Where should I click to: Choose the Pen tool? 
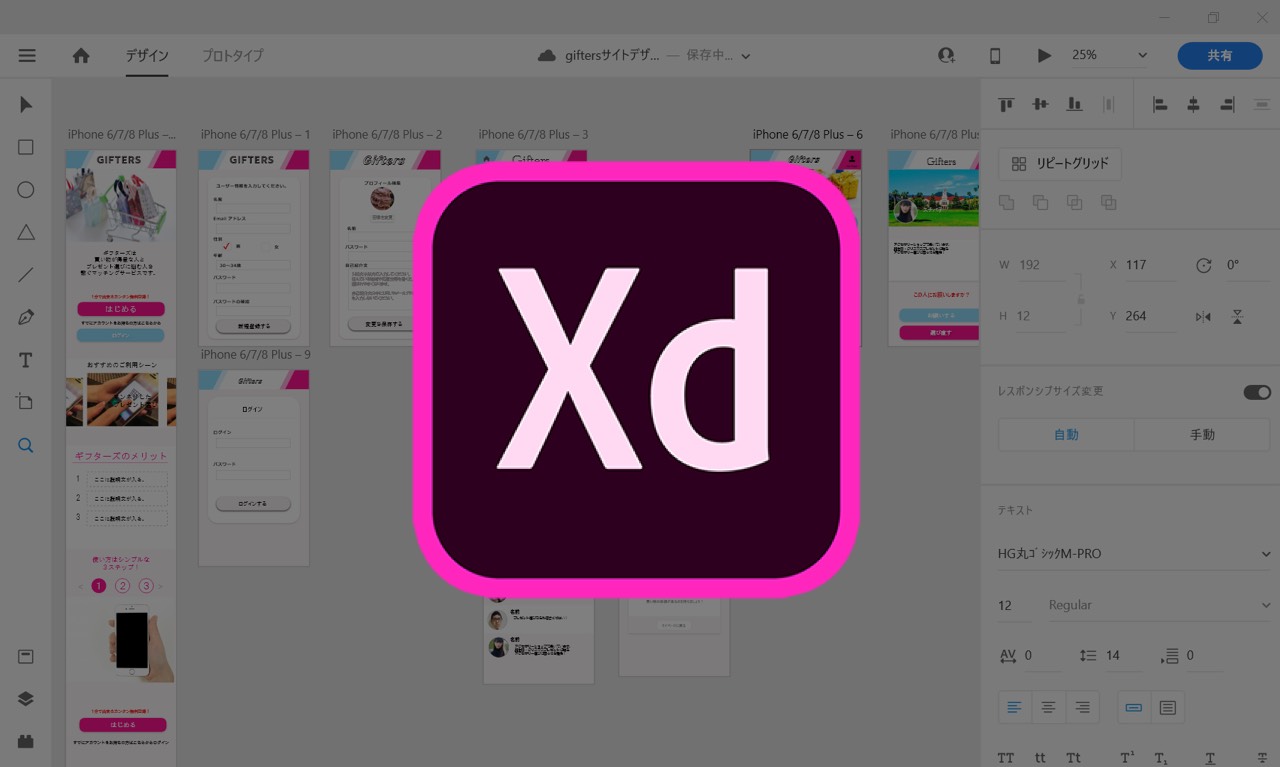coord(26,318)
